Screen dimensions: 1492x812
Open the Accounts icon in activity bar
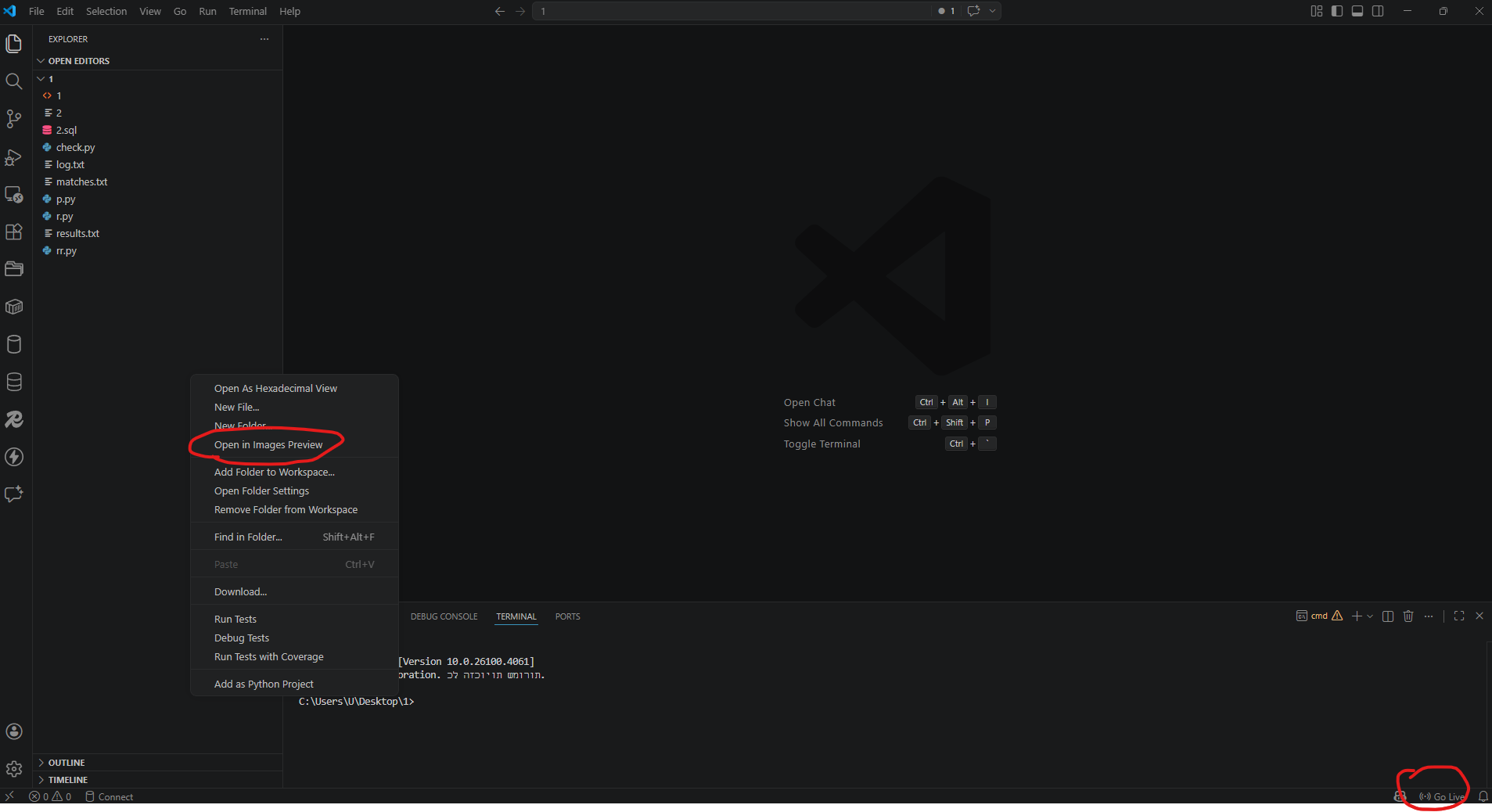[14, 731]
